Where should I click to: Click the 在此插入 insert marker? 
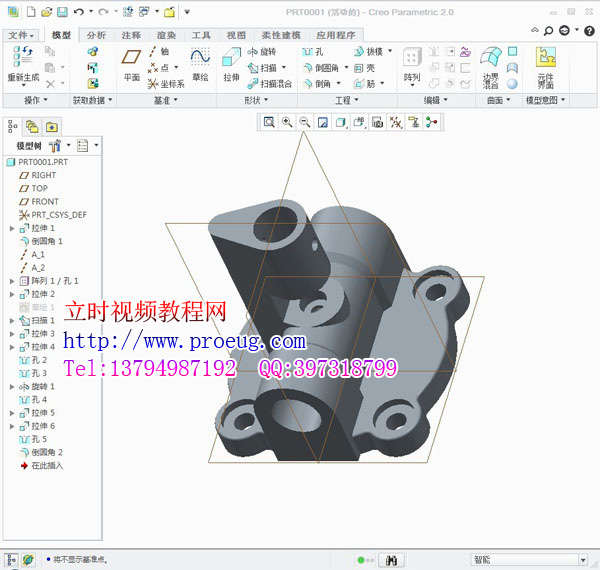coord(41,466)
